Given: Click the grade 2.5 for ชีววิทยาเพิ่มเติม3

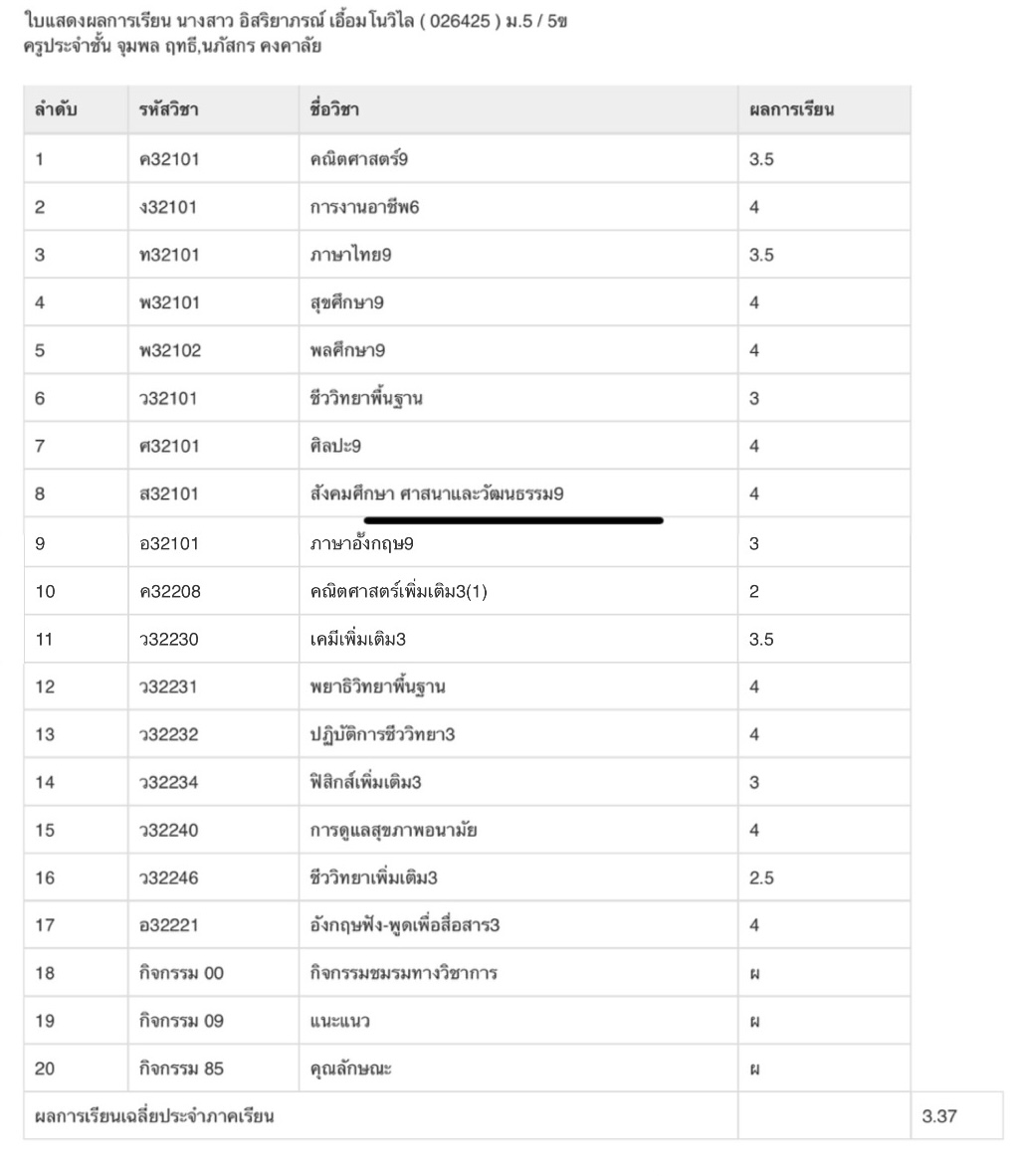Looking at the screenshot, I should click(x=761, y=879).
